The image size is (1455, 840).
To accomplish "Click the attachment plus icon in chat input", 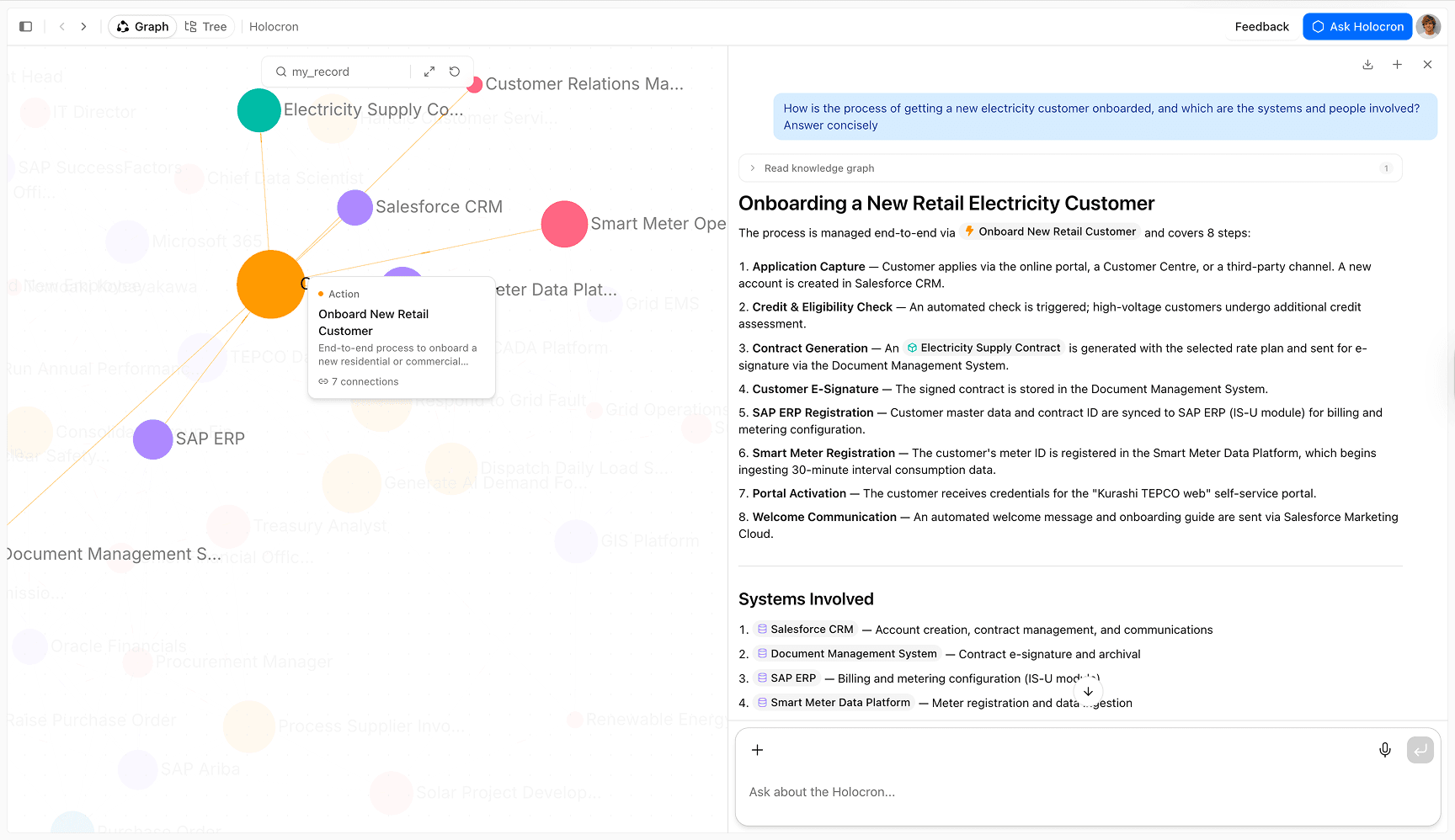I will click(x=757, y=750).
